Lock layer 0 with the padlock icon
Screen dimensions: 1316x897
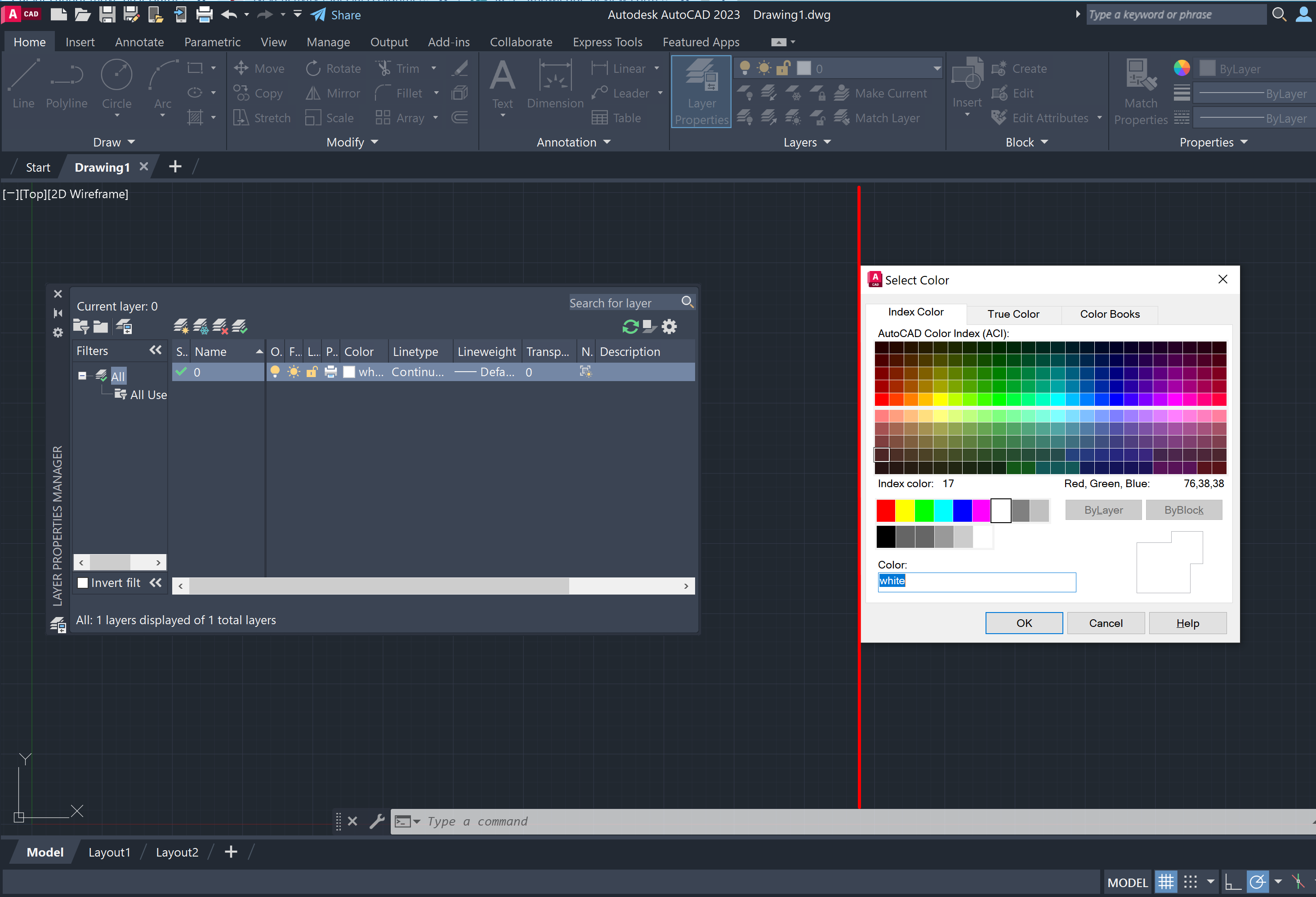312,372
